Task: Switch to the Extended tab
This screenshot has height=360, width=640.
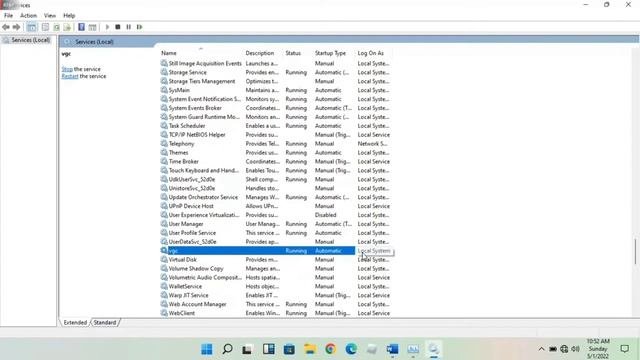Action: tap(75, 322)
